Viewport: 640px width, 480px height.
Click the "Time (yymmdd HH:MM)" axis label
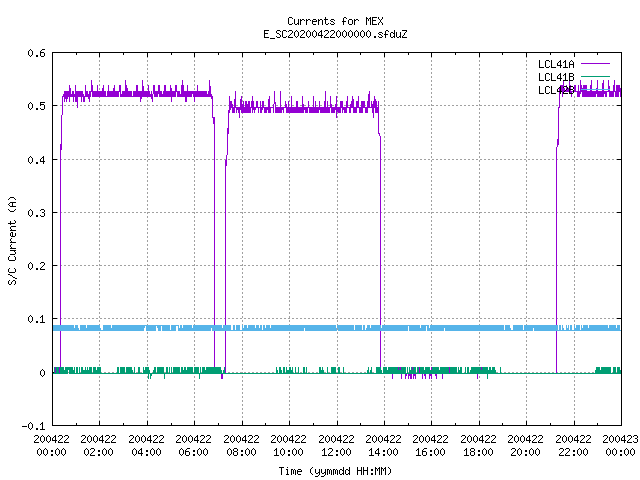pos(335,471)
